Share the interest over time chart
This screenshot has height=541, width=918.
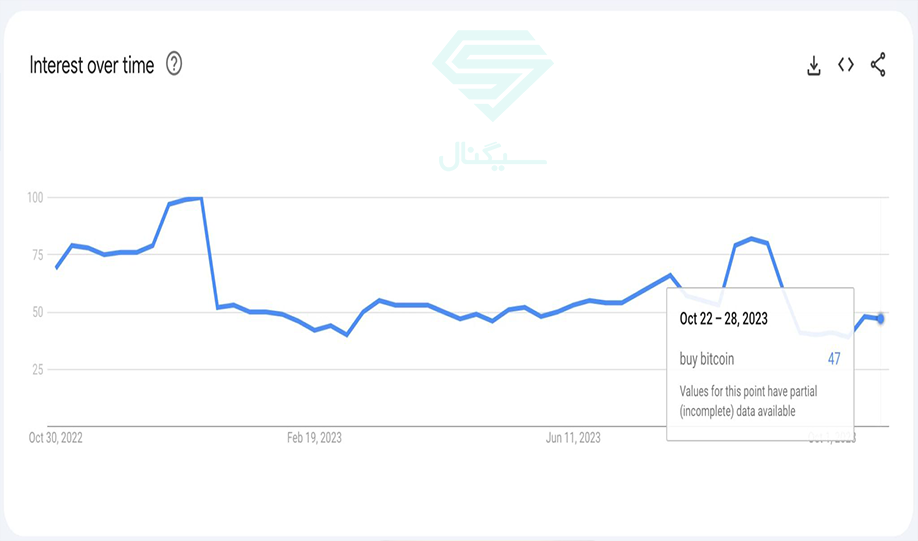878,64
